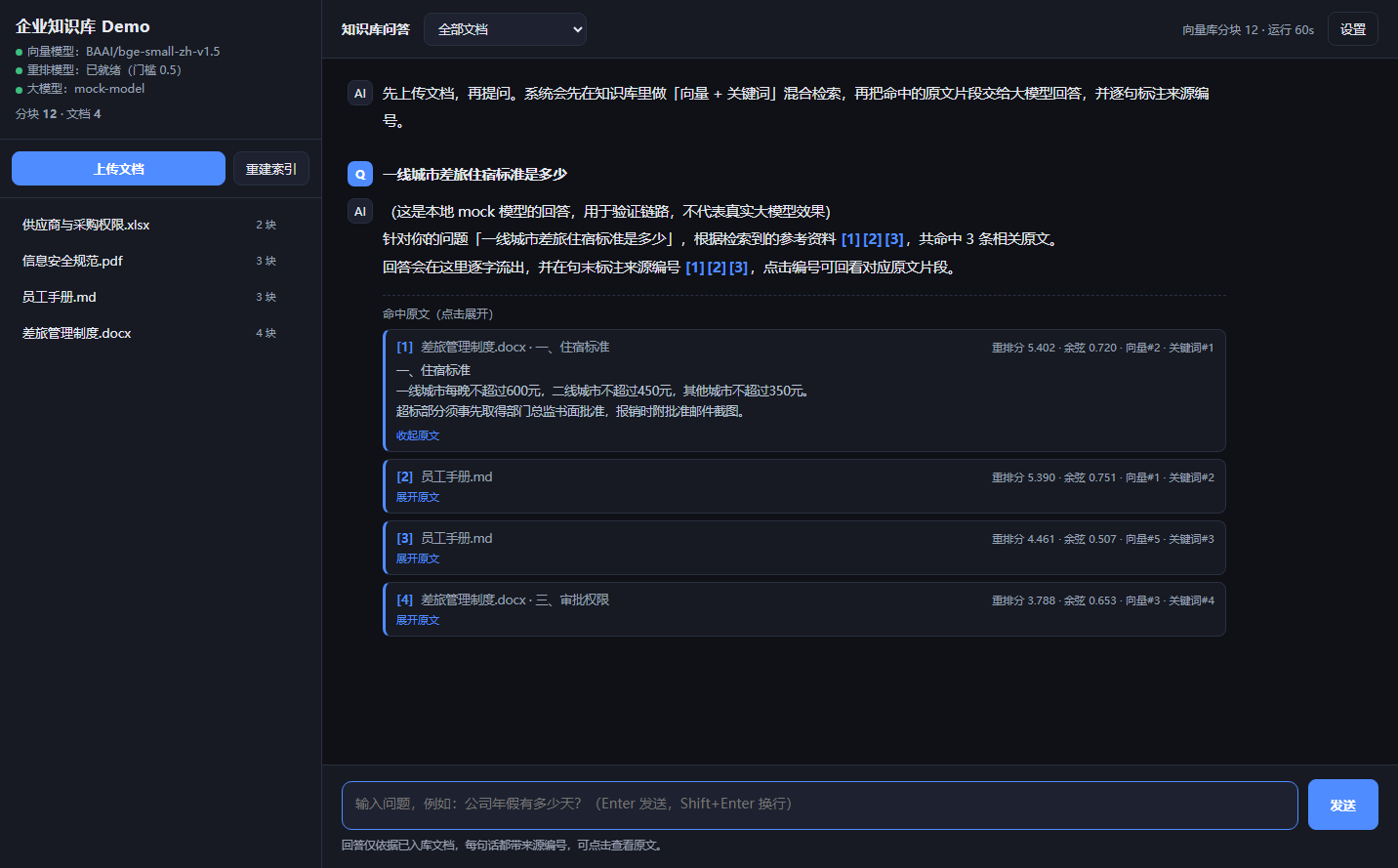Screen dimensions: 1398x868
Task: Expand 展开原文 for source [4] 审批权限
Action: (418, 620)
